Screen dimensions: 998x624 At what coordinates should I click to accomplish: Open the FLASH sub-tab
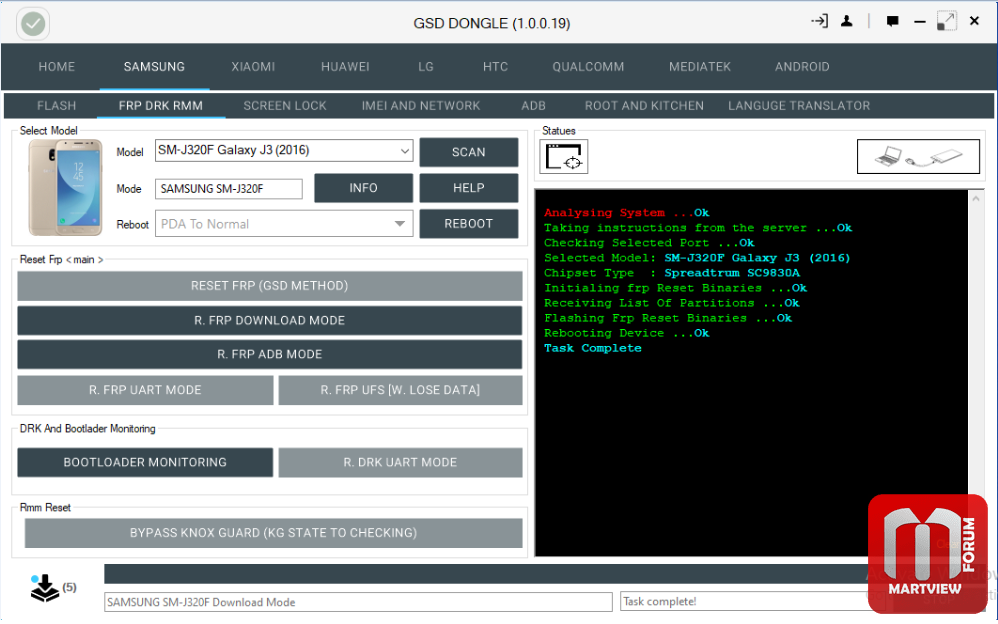(x=57, y=106)
